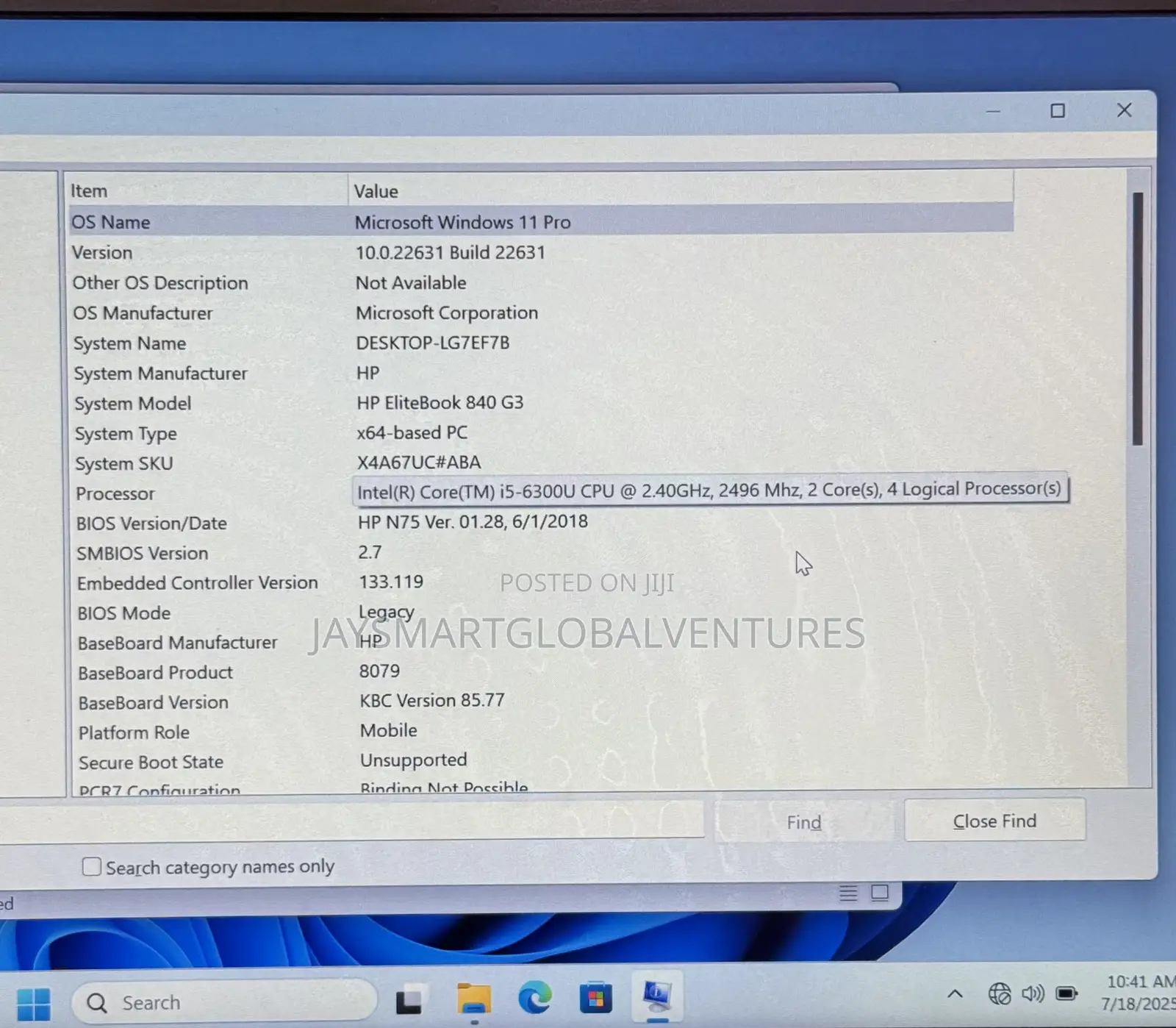Select the BIOS Mode row
1176x1028 pixels.
[x=540, y=613]
